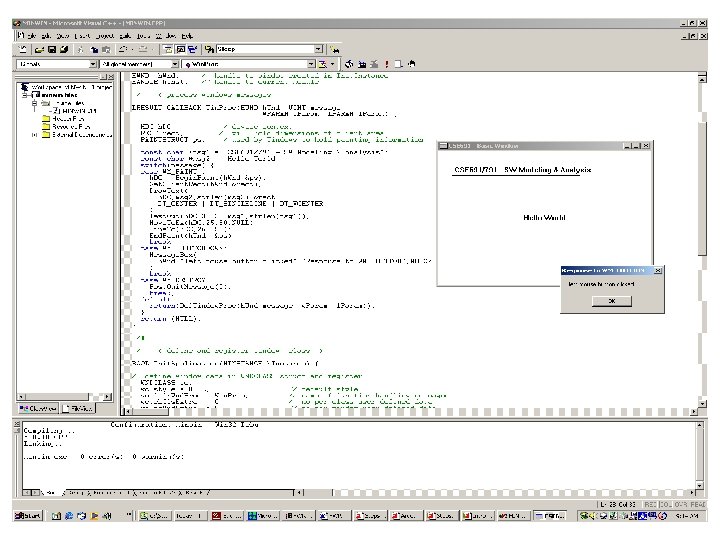The height and width of the screenshot is (540, 720).
Task: Open the WizardBar actions dropdown arrow
Action: pos(332,64)
